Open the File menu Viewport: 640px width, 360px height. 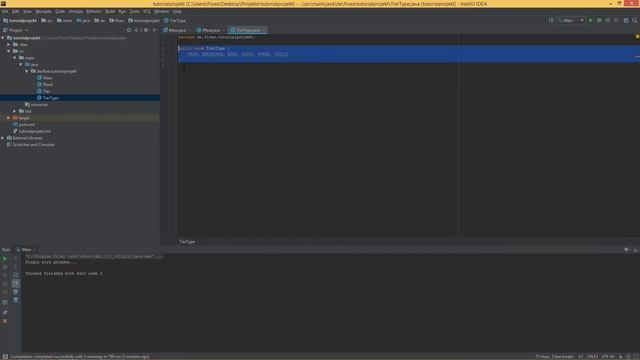pyautogui.click(x=5, y=11)
